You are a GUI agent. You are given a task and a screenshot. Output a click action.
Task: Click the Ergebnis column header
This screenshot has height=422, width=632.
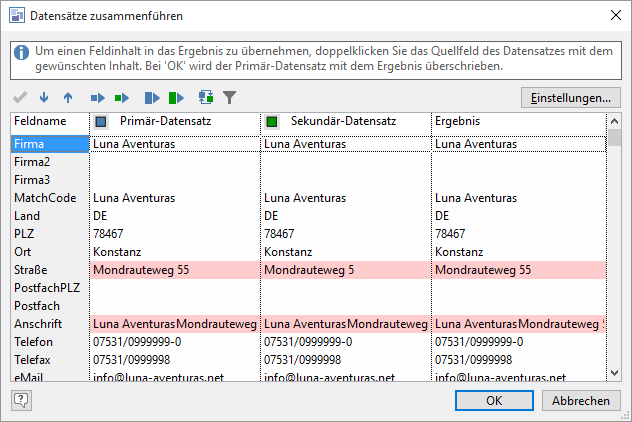click(517, 121)
